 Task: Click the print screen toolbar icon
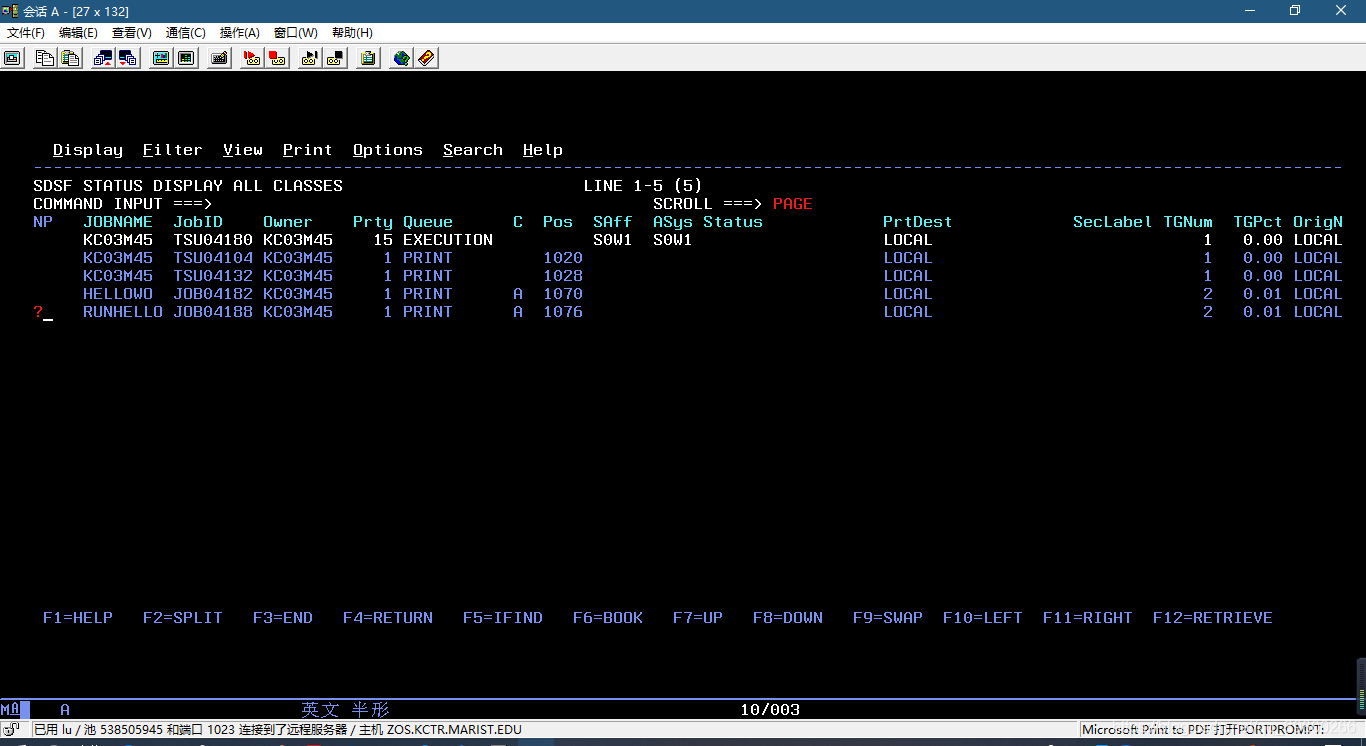[12, 58]
